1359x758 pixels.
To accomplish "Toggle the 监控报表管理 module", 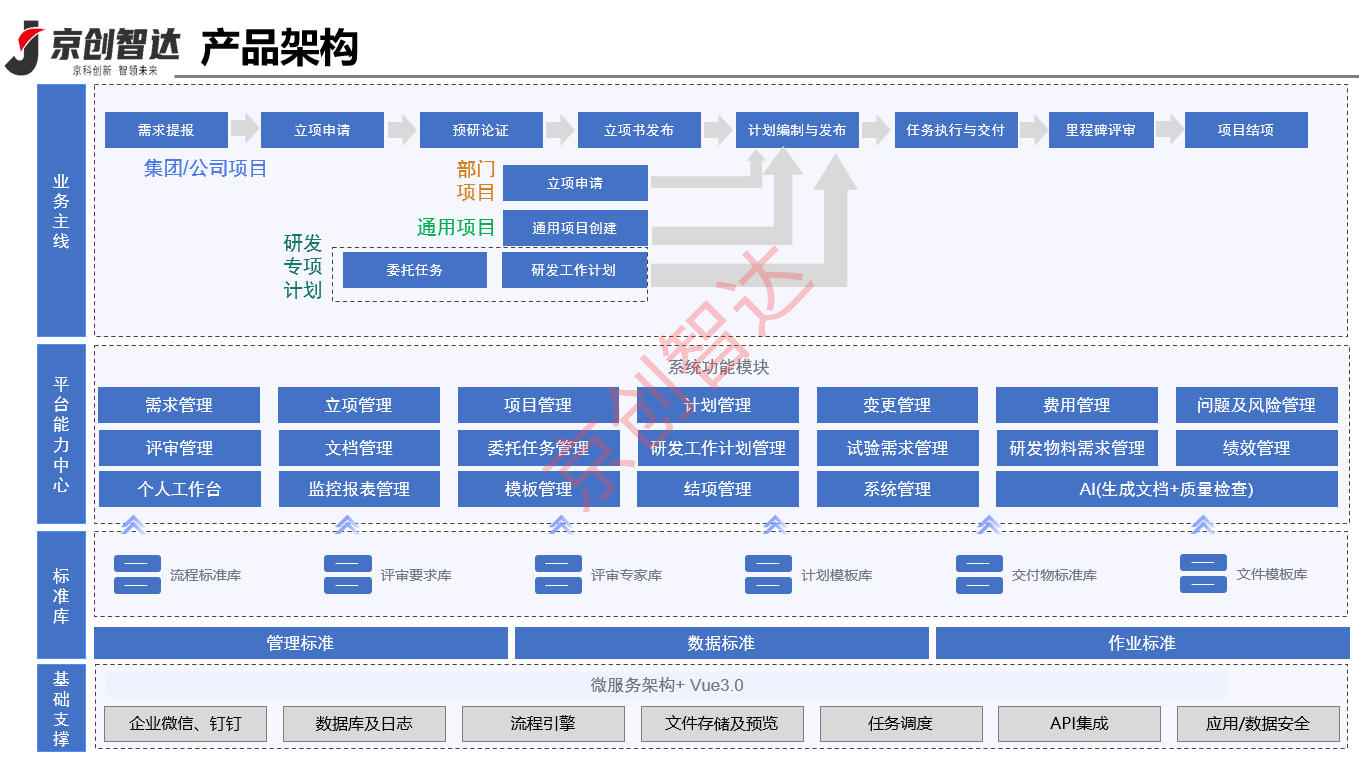I will (x=359, y=489).
